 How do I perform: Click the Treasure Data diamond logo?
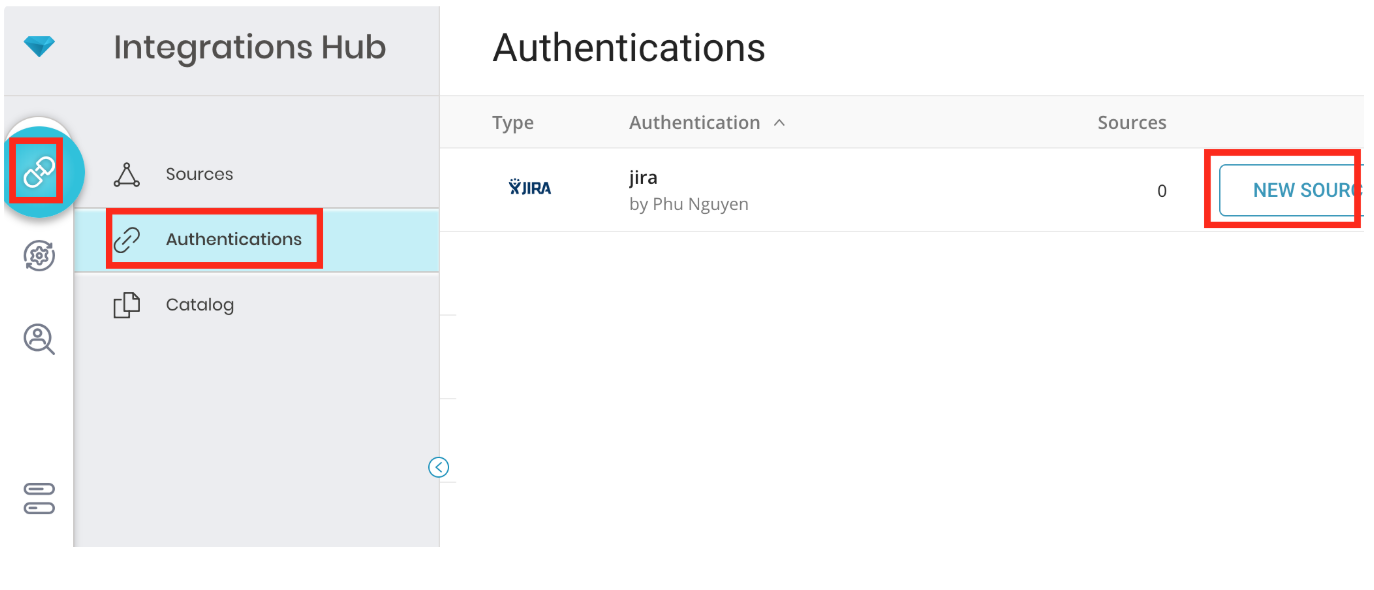39,46
